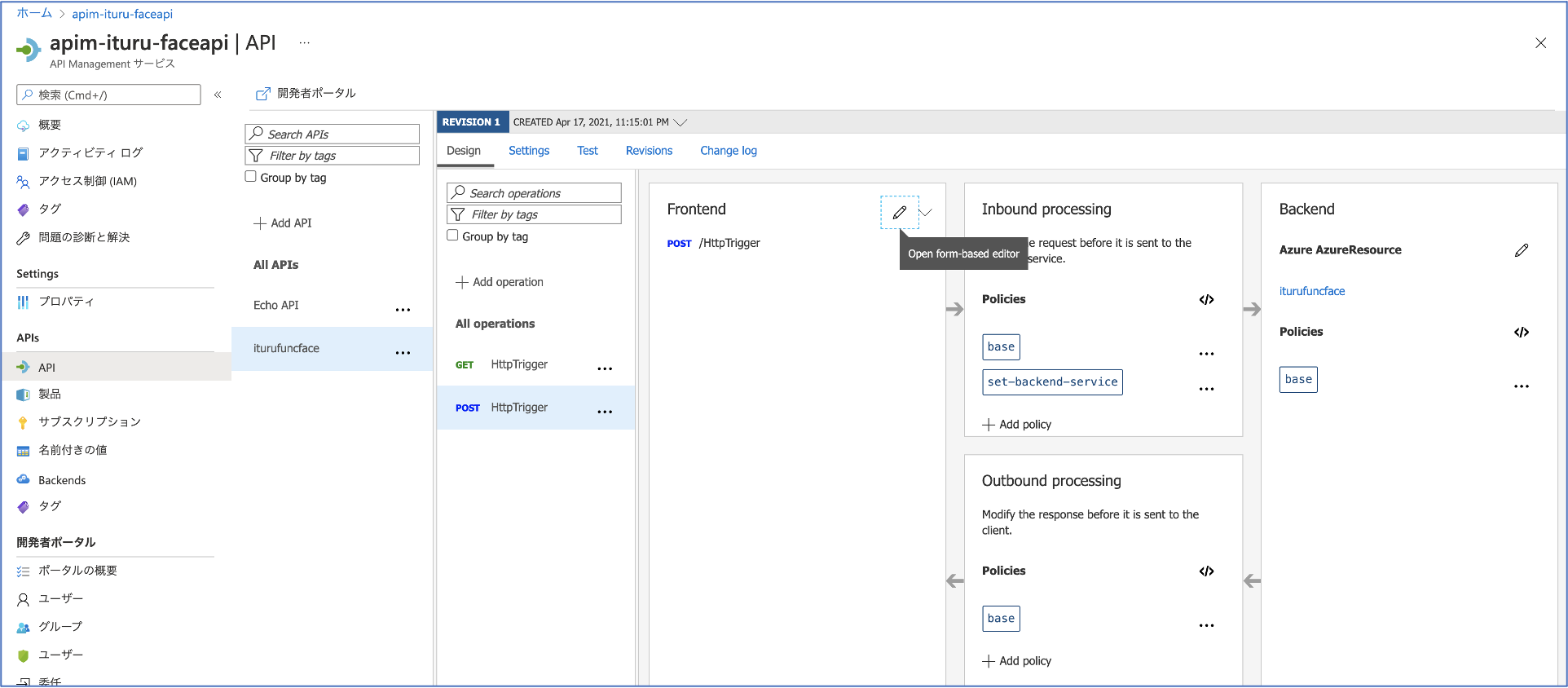Image resolution: width=1568 pixels, height=688 pixels.
Task: Open more options for outbound base policy
Action: click(1206, 625)
